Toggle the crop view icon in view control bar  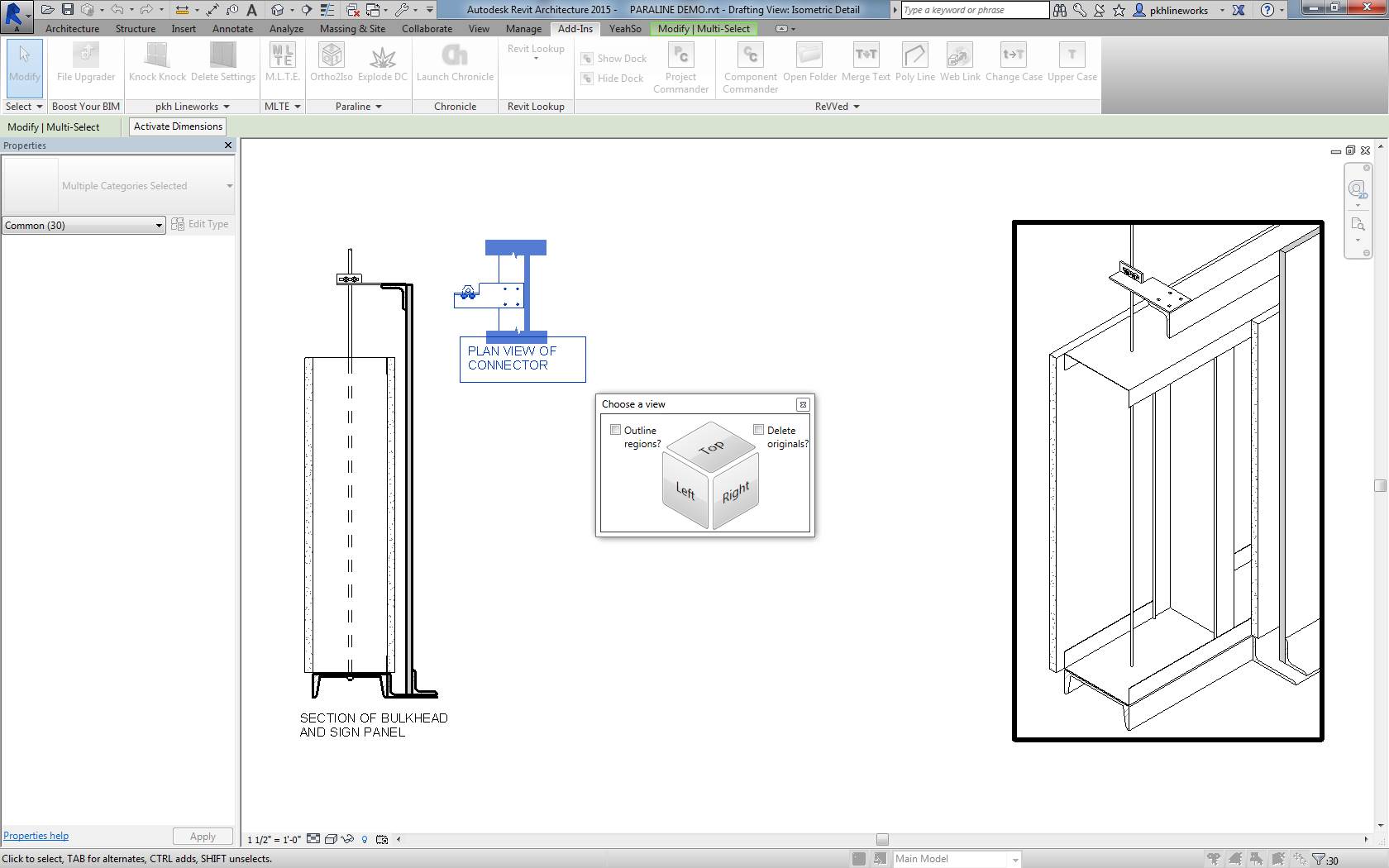point(381,839)
